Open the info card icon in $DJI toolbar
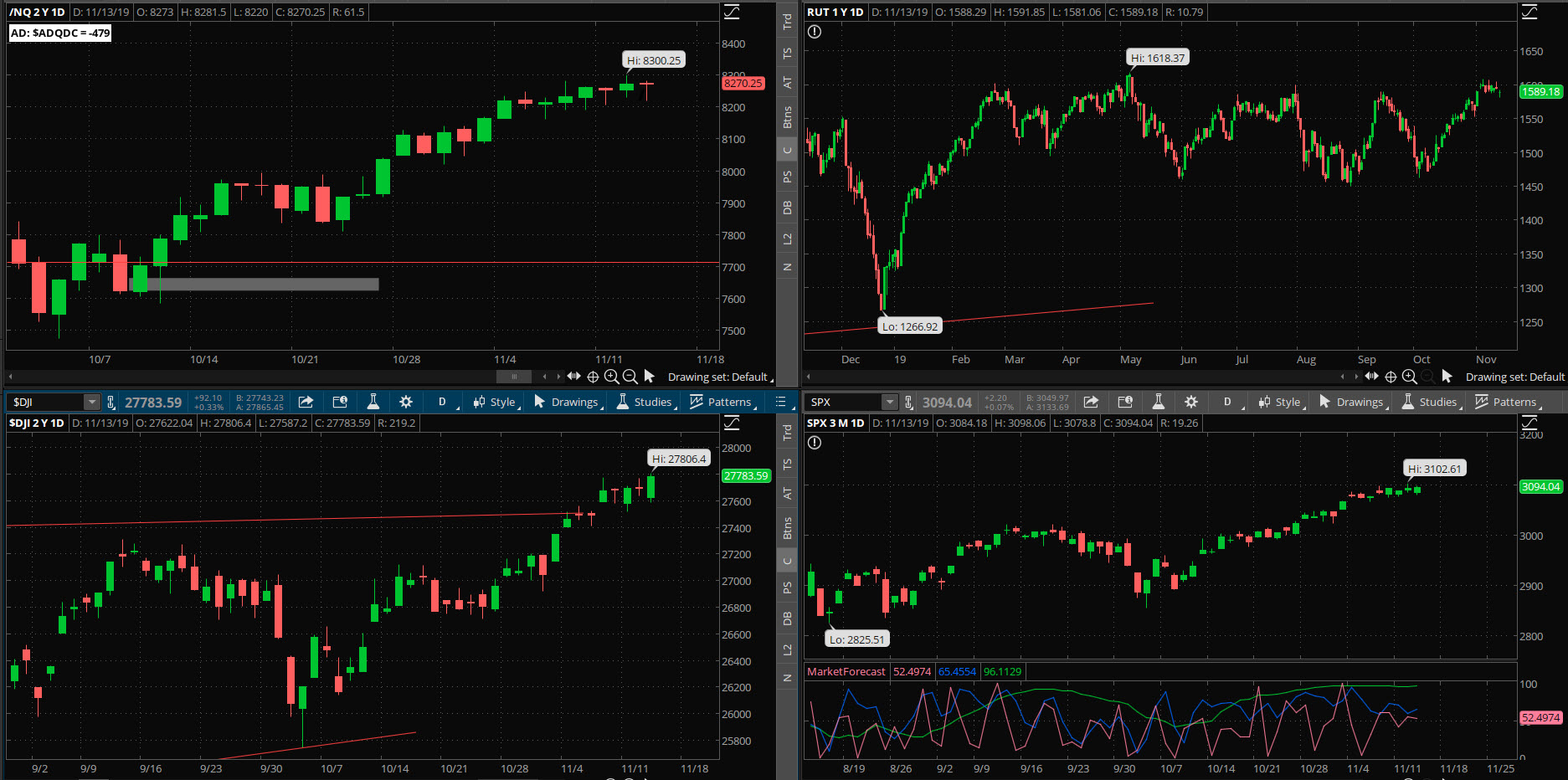 [x=340, y=402]
